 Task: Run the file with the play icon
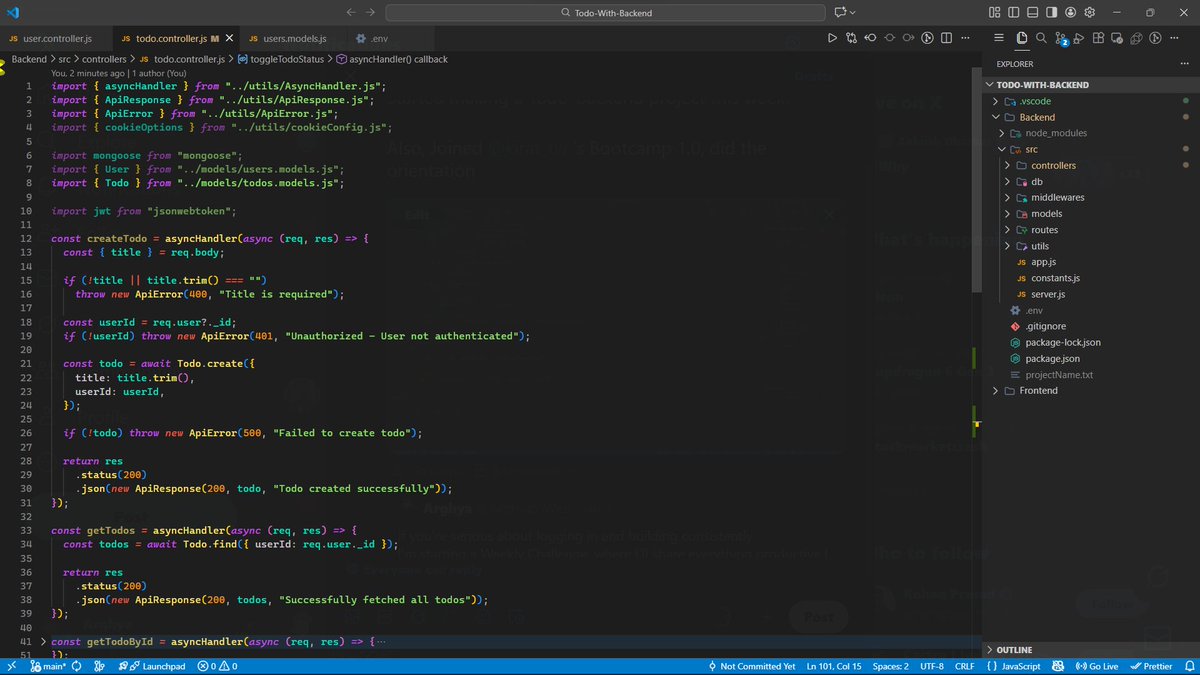click(832, 38)
